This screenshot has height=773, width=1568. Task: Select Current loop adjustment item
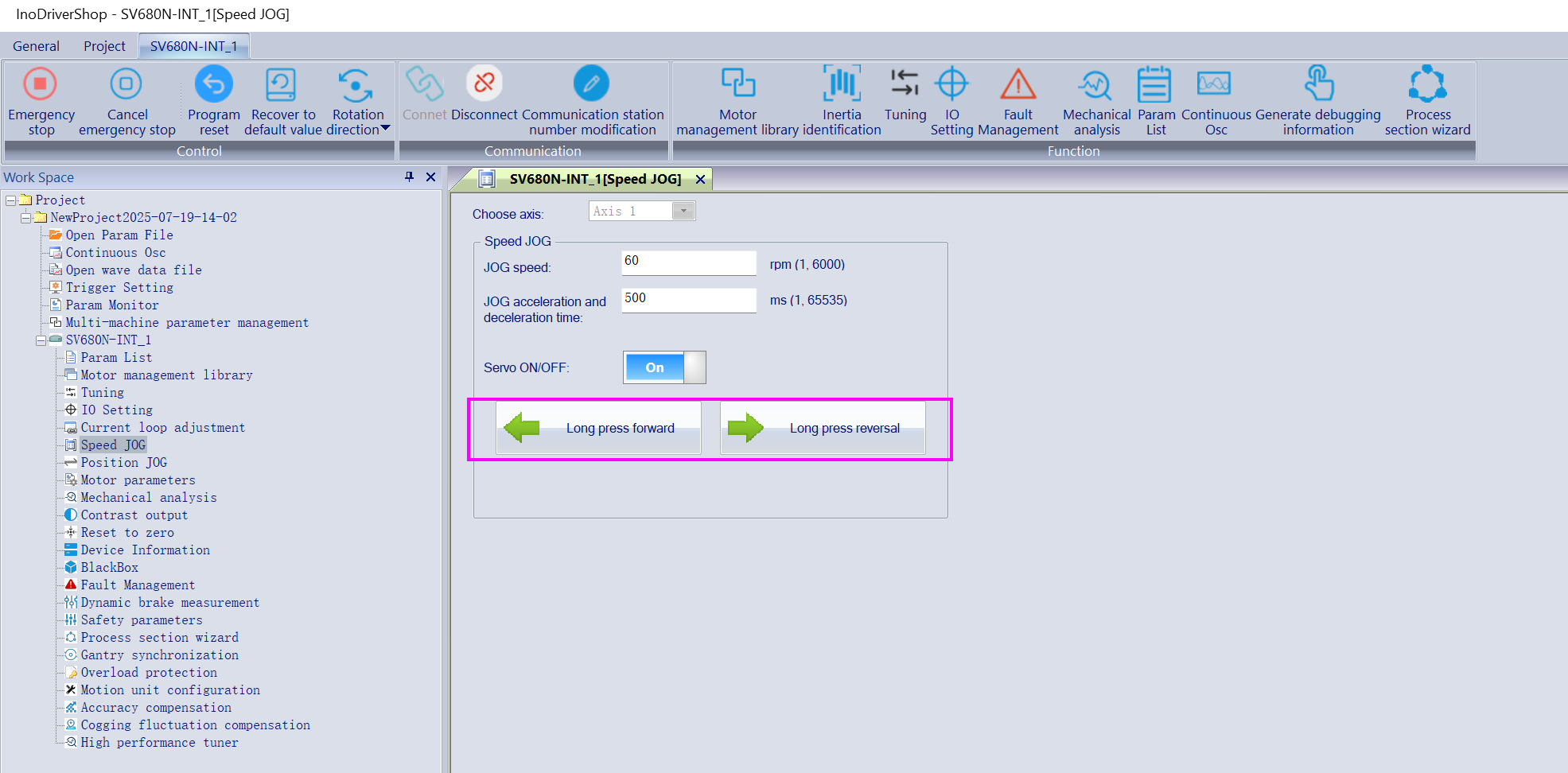[163, 428]
